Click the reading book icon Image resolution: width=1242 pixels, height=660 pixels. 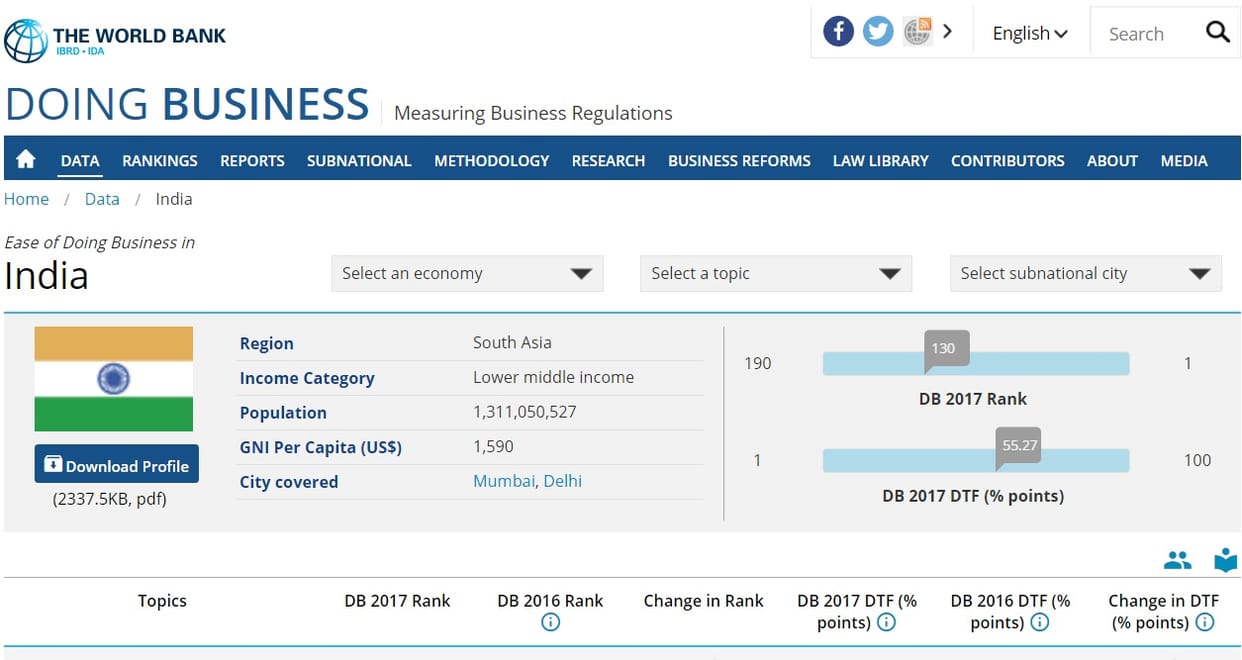tap(1225, 560)
